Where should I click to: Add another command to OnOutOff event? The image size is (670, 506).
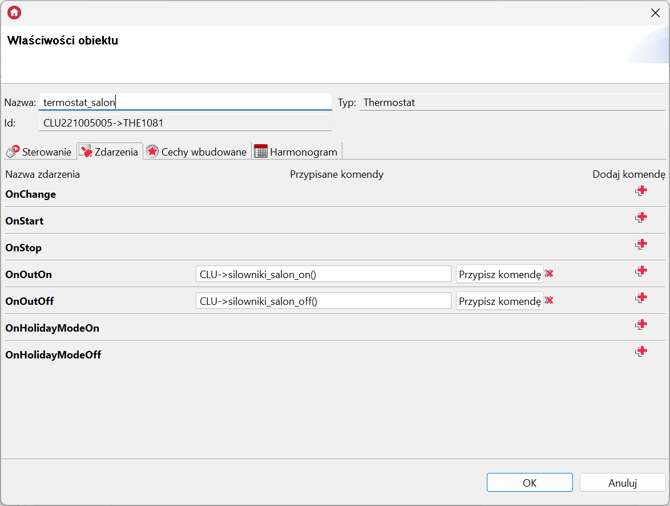pos(641,299)
